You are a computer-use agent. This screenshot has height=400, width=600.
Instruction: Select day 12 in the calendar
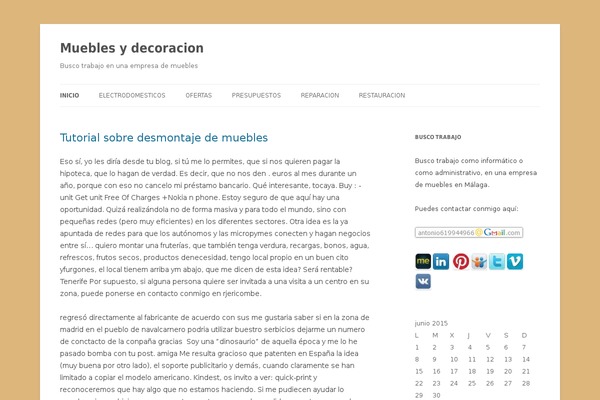(490, 359)
